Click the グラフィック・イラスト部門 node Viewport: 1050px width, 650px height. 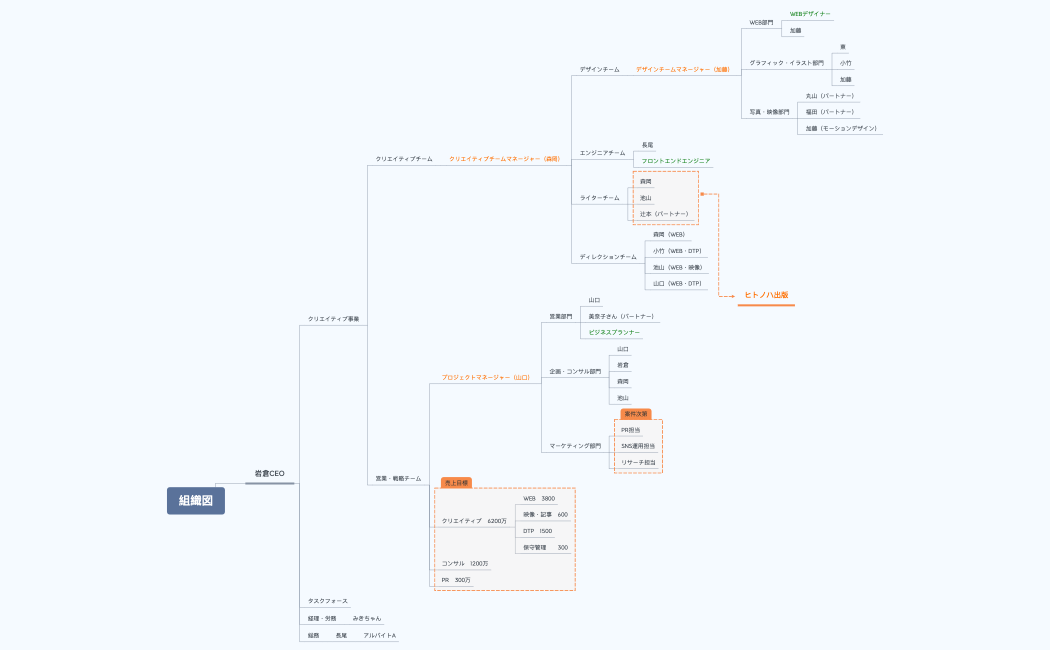point(786,62)
